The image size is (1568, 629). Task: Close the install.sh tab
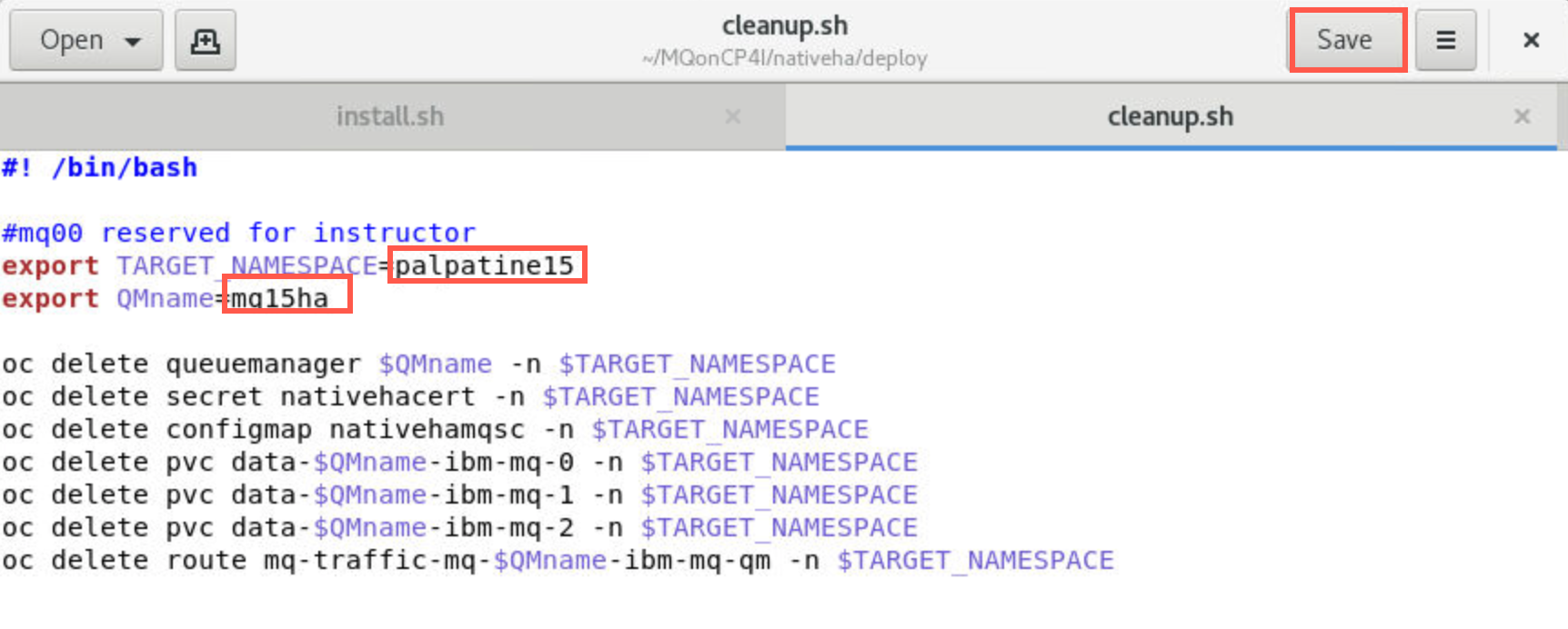[733, 116]
